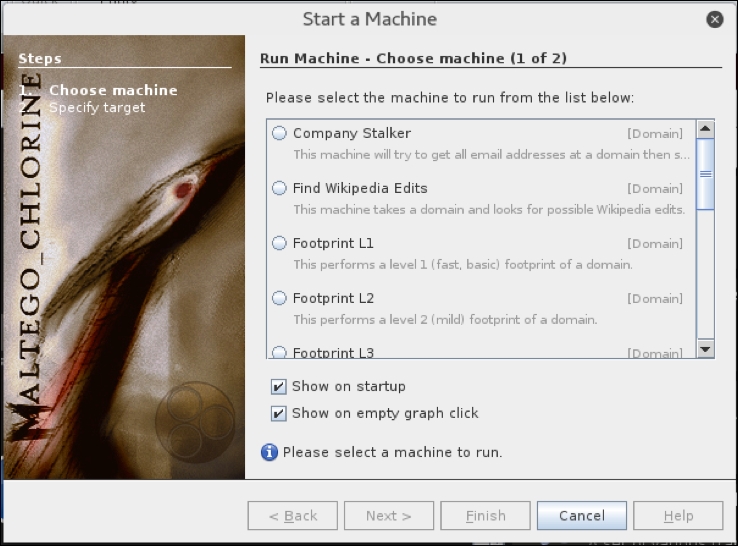Click the Footprint L1 description text
Screen dimensions: 738x546
463,265
